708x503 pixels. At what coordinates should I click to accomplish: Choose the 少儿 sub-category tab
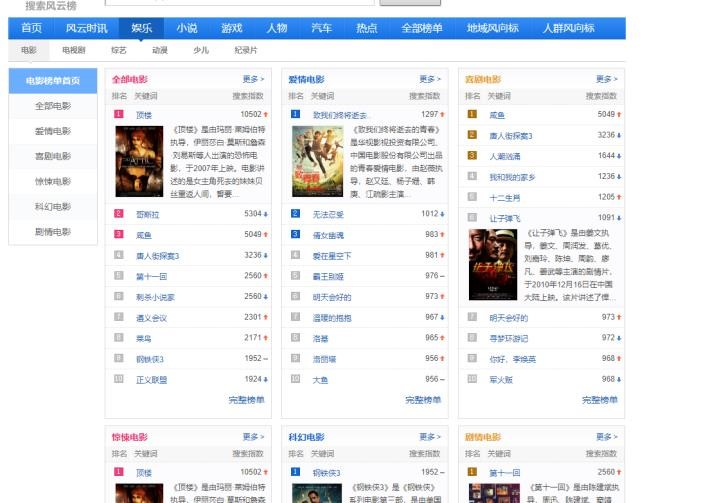coord(201,50)
